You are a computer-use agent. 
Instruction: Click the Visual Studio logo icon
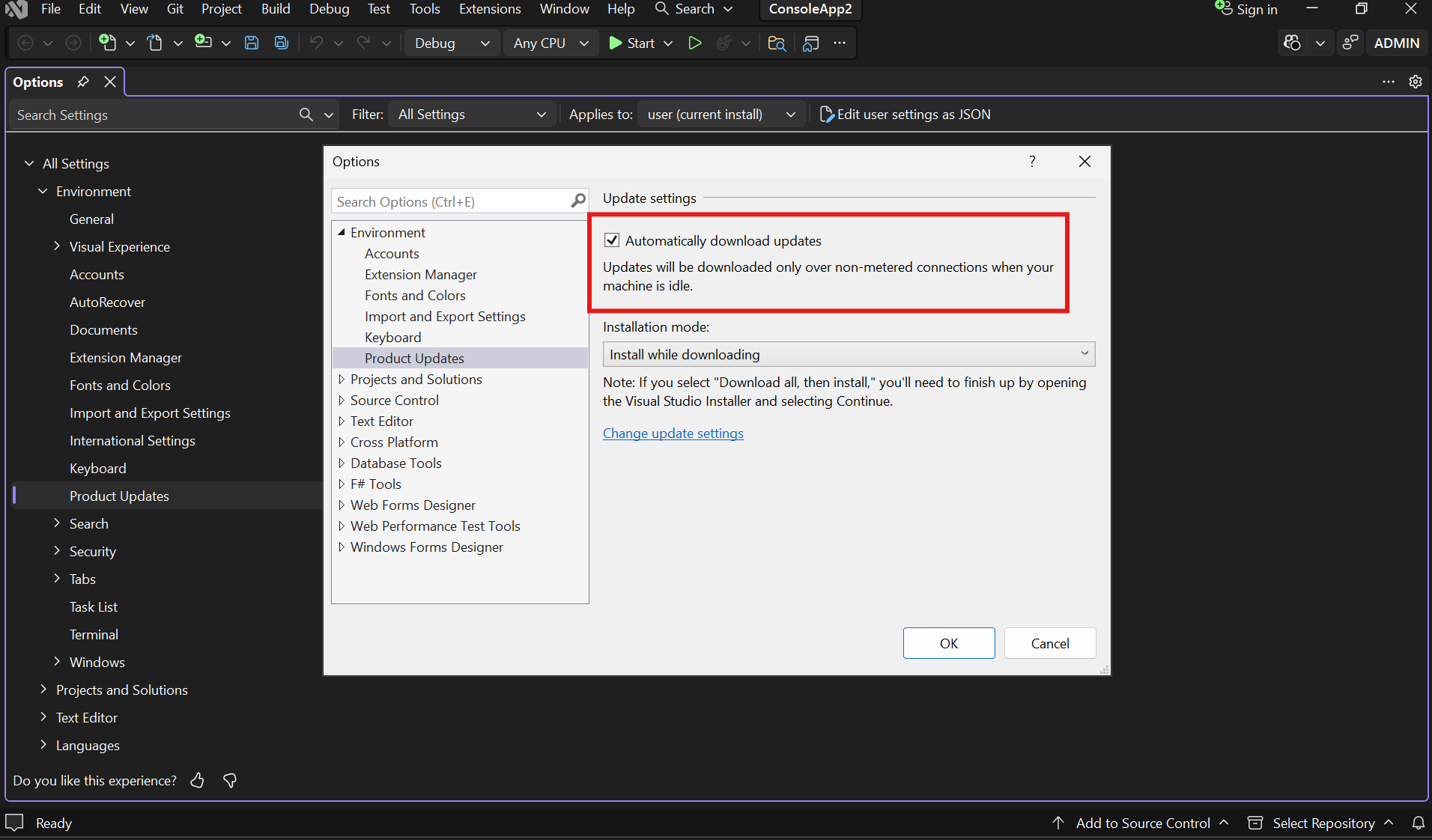(16, 9)
